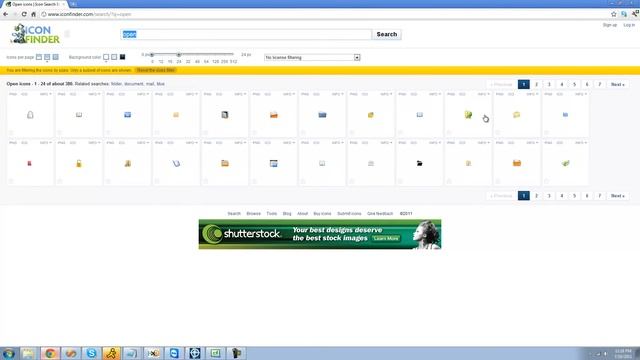The height and width of the screenshot is (360, 640).
Task: Tick the checkbox under the grey padlock icon
Action: [11, 133]
